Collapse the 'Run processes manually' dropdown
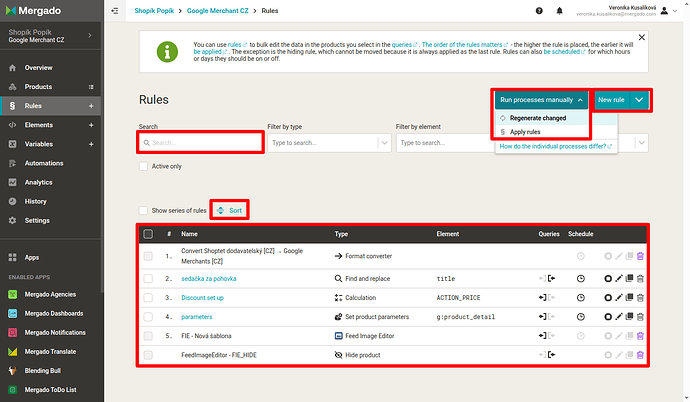Image resolution: width=690 pixels, height=402 pixels. (x=541, y=100)
